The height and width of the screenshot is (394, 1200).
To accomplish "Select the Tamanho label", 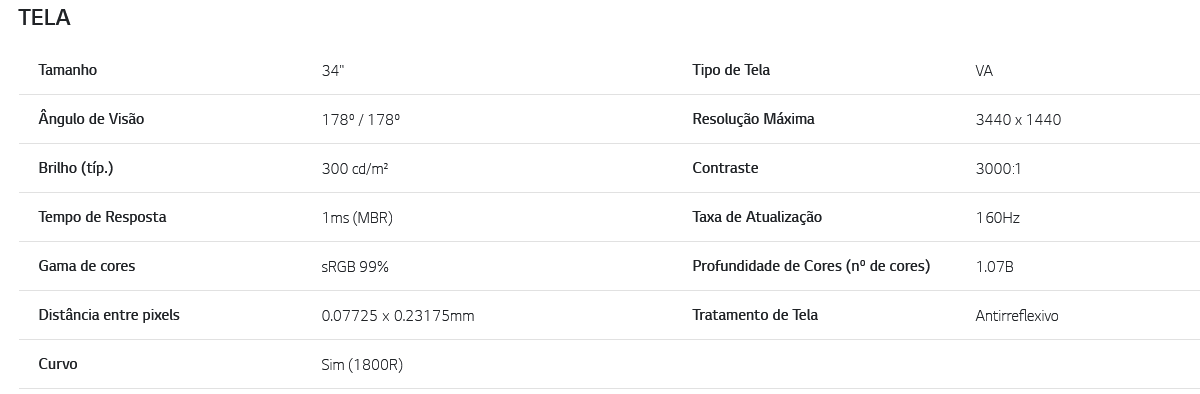I will [x=67, y=70].
